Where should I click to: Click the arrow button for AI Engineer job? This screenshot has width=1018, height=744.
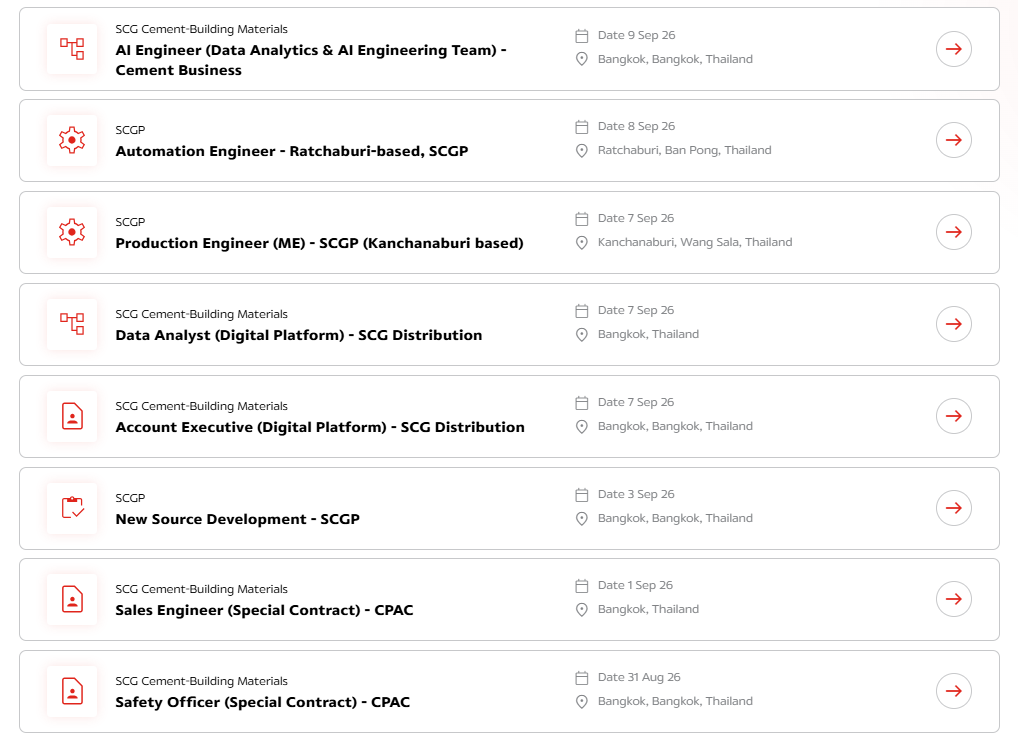click(x=953, y=49)
